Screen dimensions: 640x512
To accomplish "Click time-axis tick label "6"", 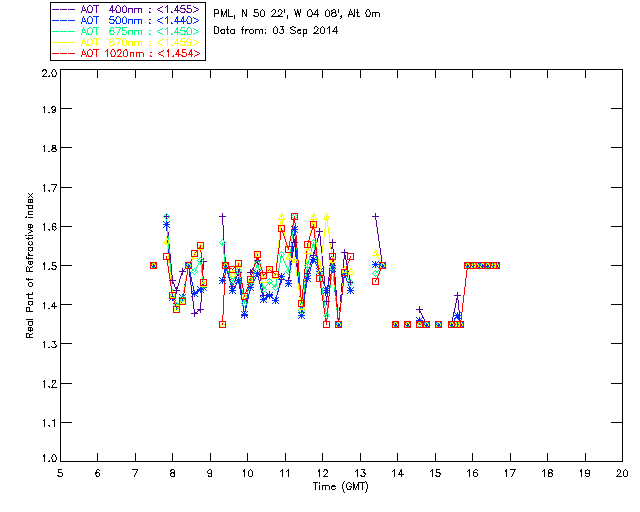I will (98, 473).
